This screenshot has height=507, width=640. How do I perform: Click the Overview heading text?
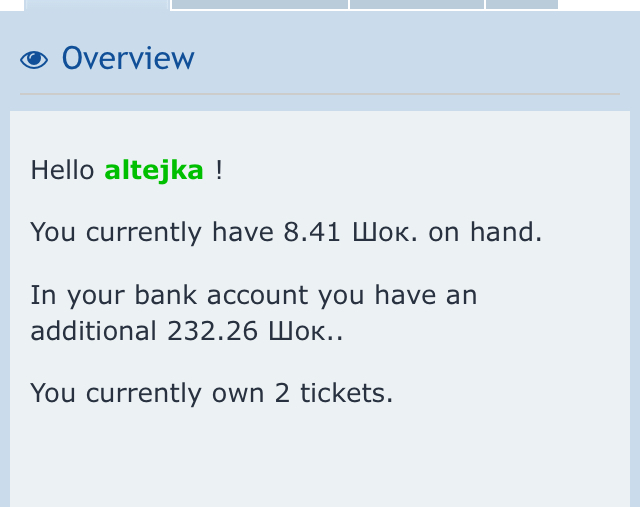128,59
